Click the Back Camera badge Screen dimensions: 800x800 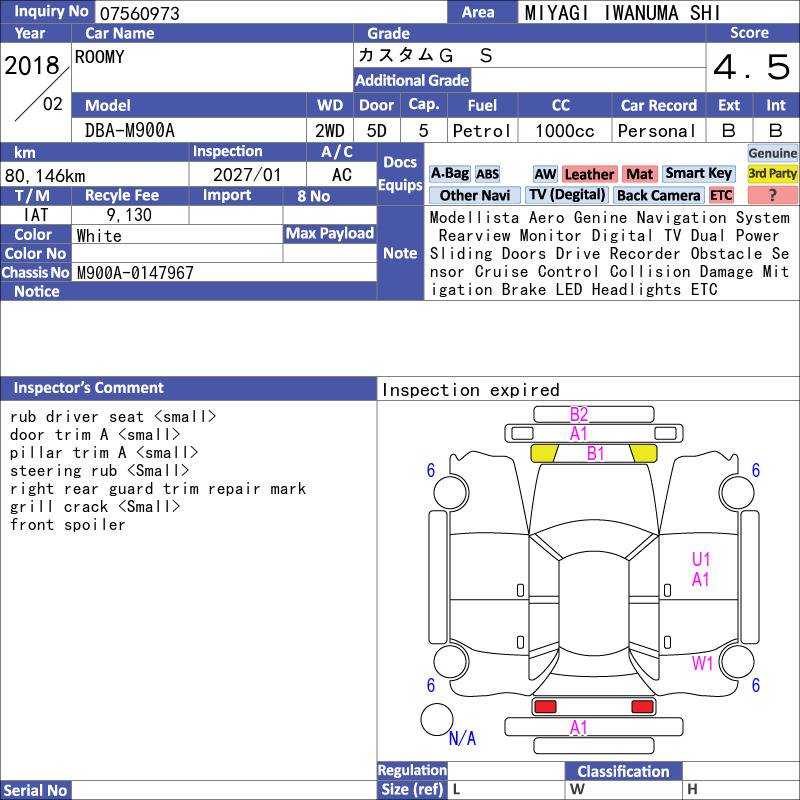pyautogui.click(x=658, y=195)
